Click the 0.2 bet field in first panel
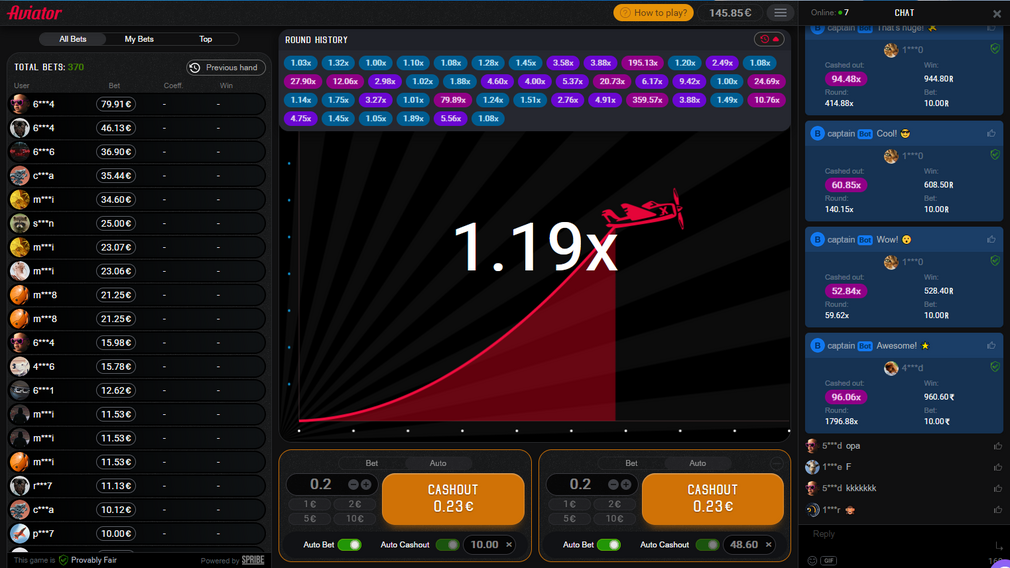Viewport: 1010px width, 568px height. click(320, 484)
